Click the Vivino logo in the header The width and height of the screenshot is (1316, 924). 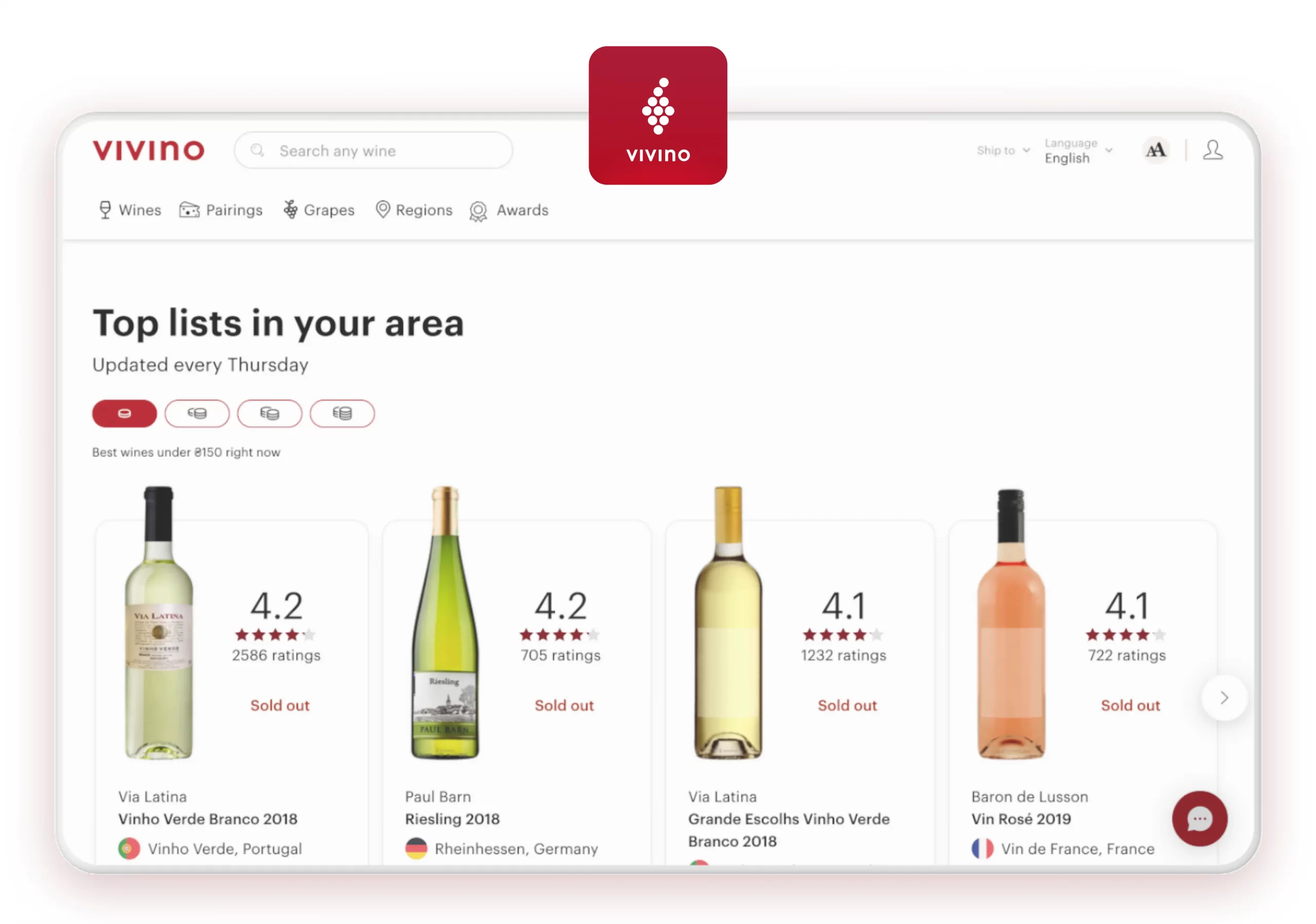(x=149, y=150)
